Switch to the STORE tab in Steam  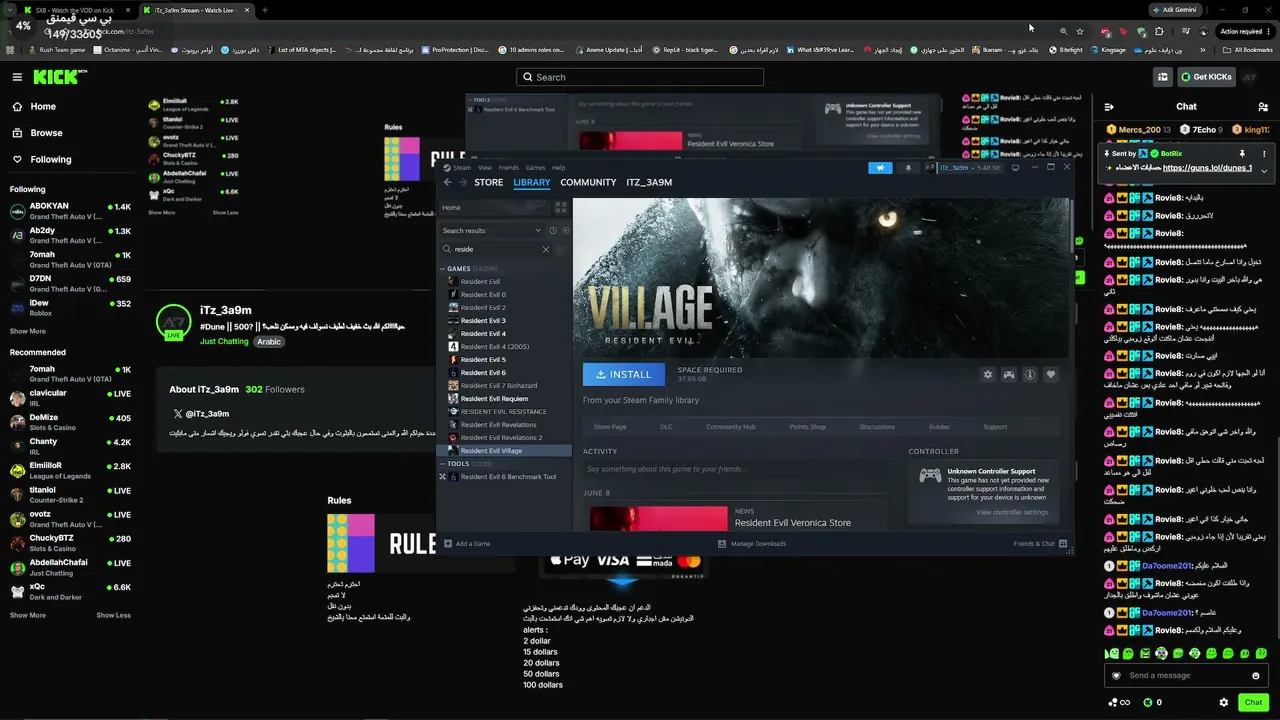[489, 183]
